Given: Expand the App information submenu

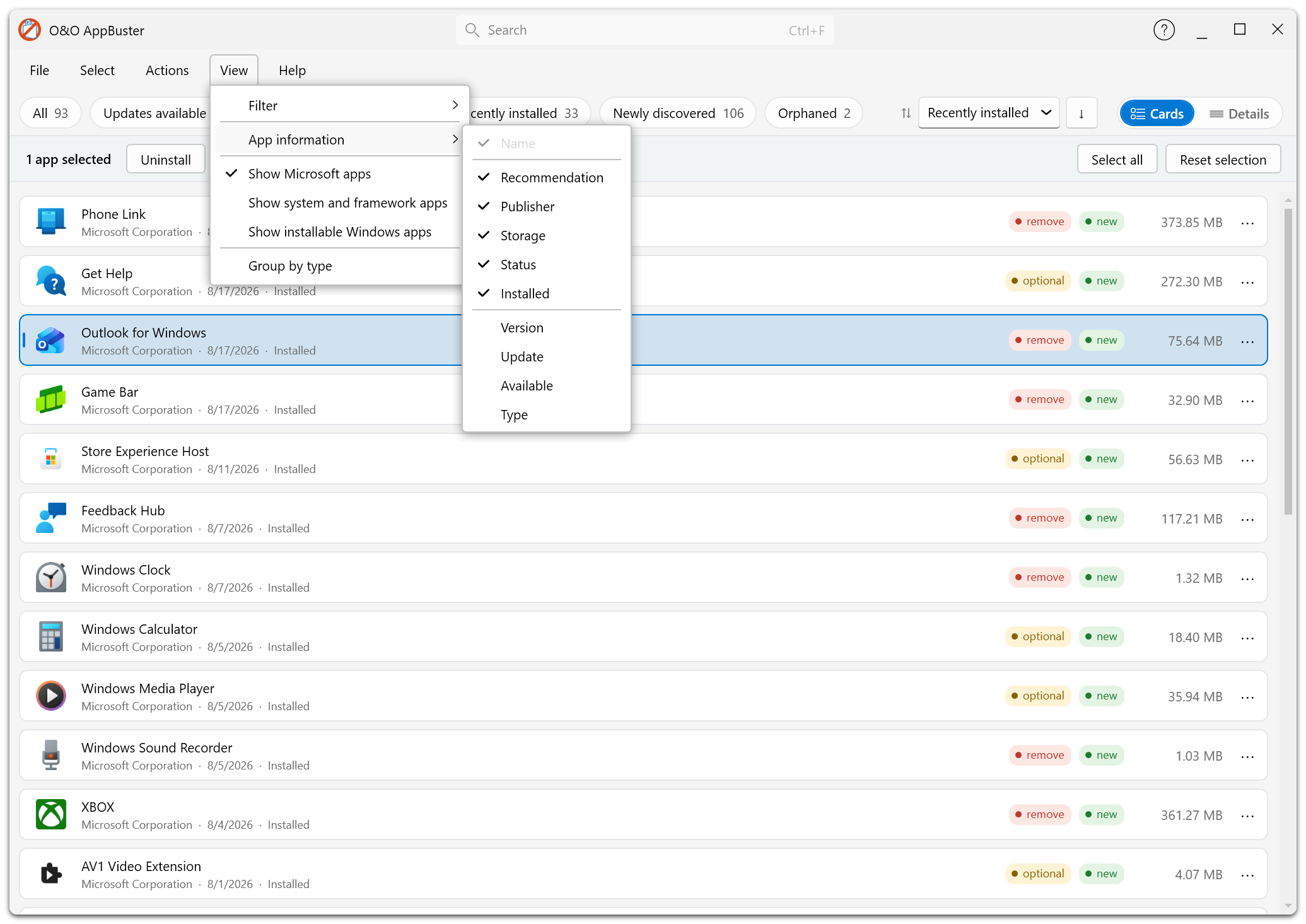Looking at the screenshot, I should [x=339, y=139].
